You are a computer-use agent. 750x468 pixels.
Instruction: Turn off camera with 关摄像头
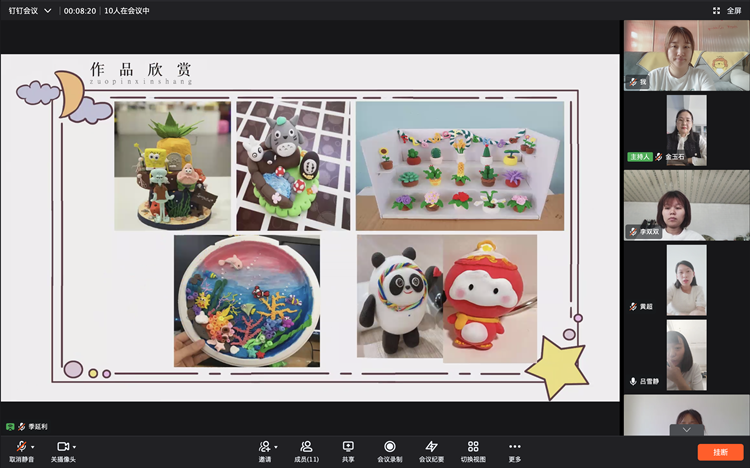(x=63, y=451)
